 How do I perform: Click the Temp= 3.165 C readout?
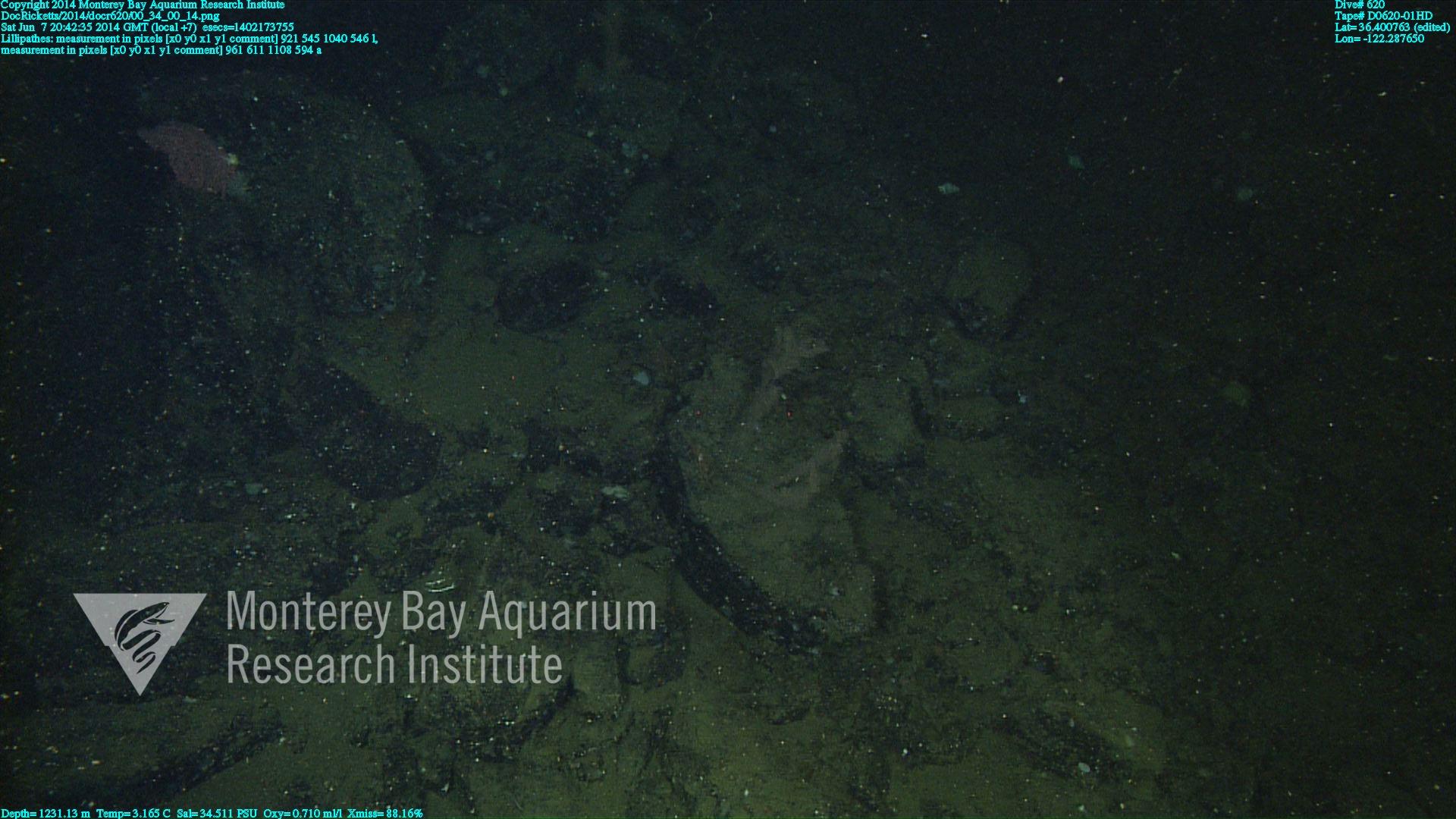click(133, 813)
